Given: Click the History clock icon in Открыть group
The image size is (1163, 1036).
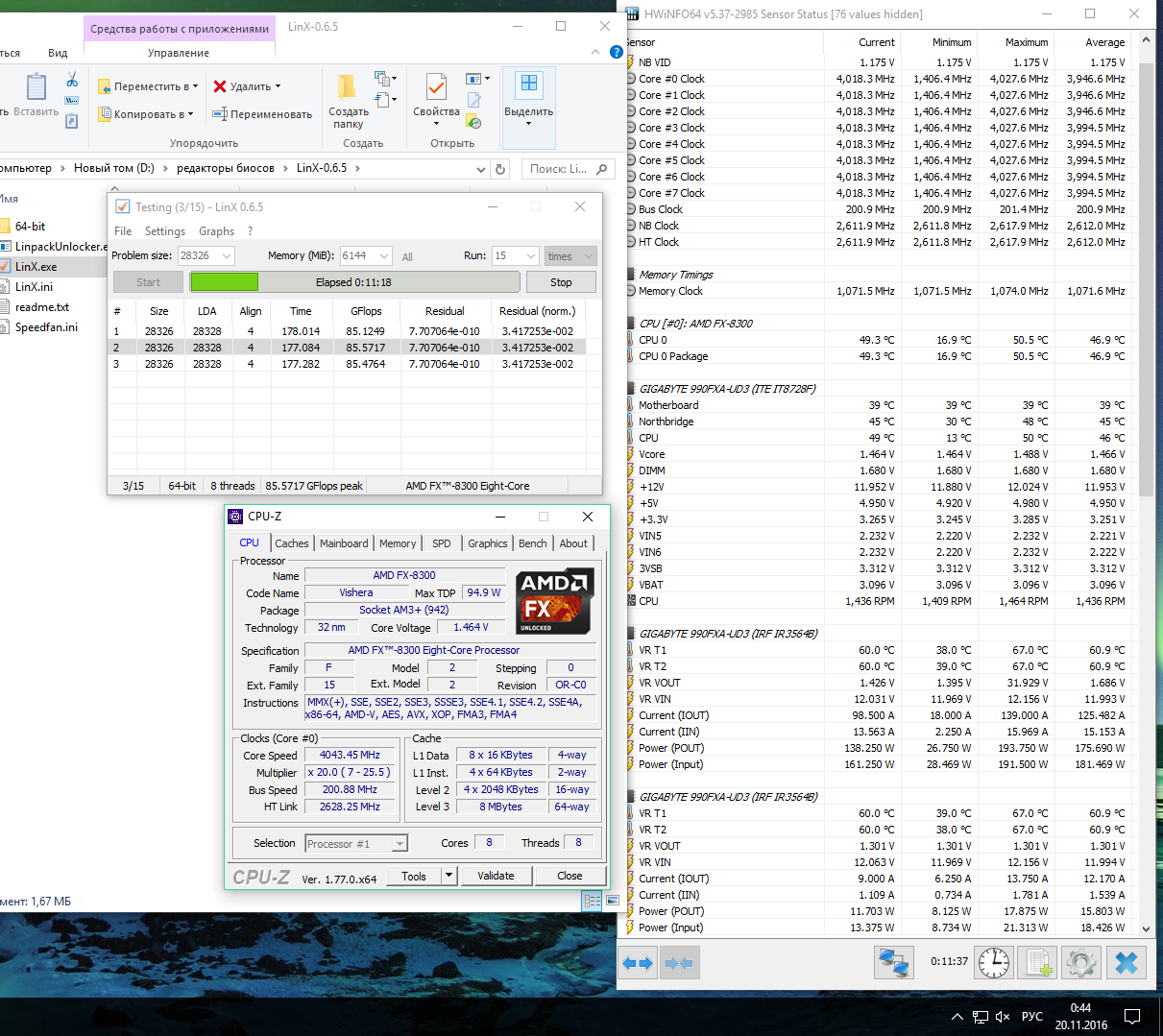Looking at the screenshot, I should coord(473,122).
